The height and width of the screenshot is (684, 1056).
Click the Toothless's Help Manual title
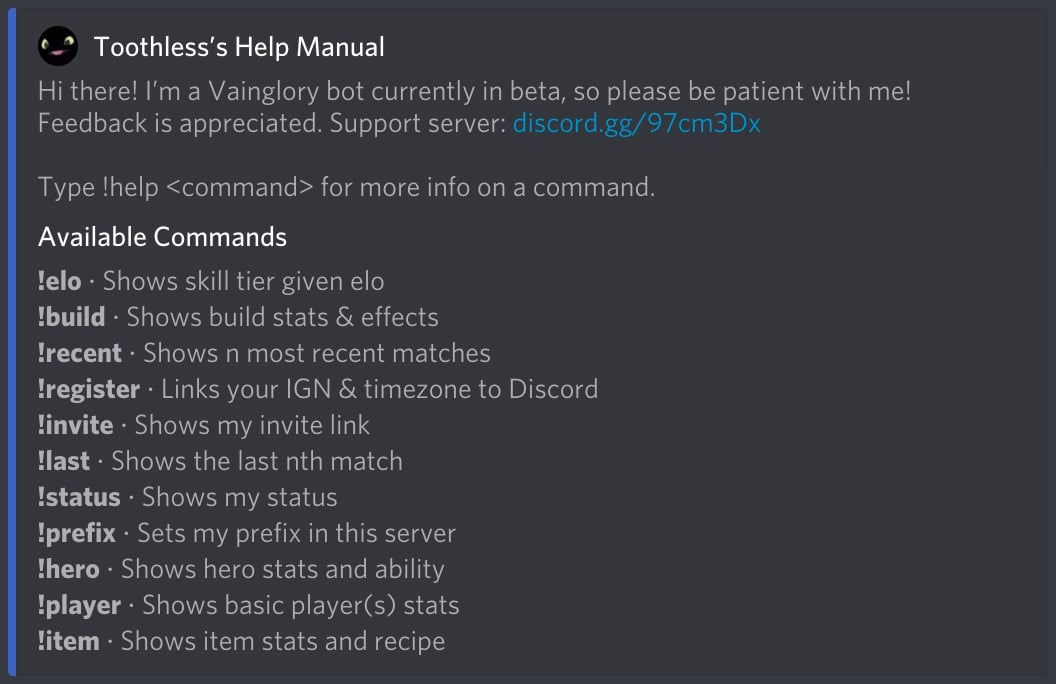click(238, 45)
